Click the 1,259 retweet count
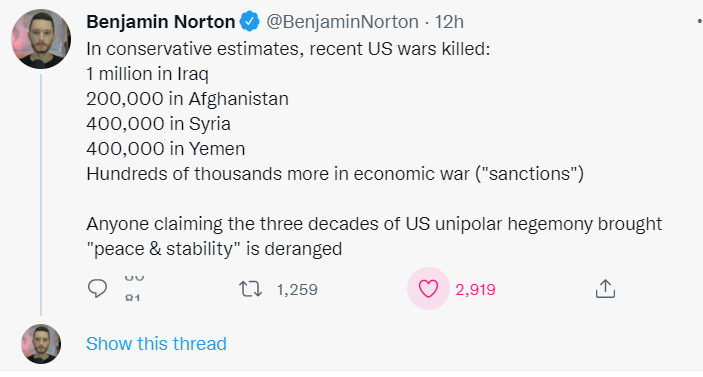703x377 pixels. click(297, 290)
